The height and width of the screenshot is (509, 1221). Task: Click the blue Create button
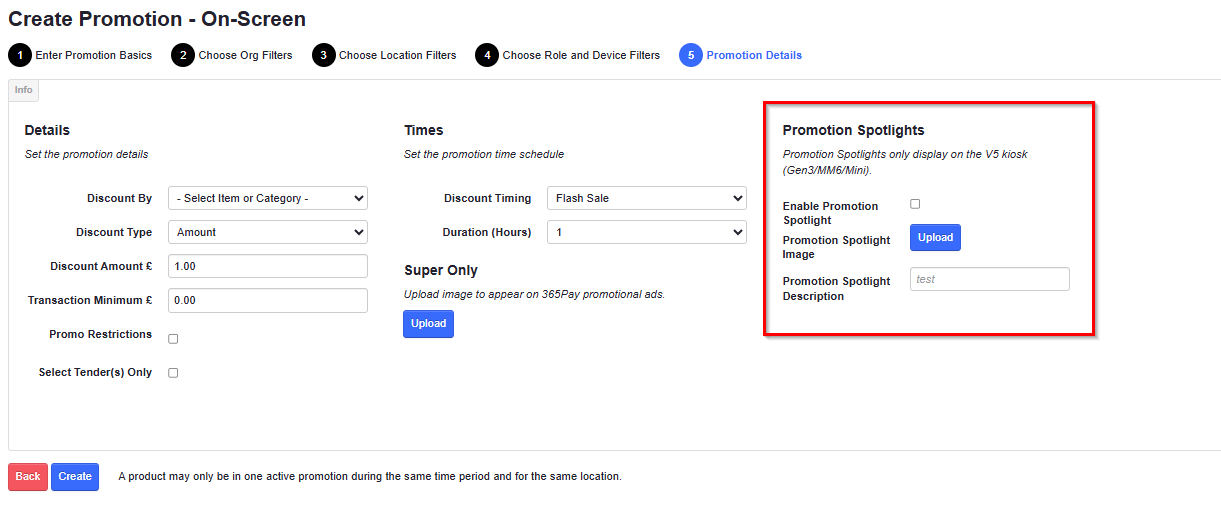tap(75, 477)
